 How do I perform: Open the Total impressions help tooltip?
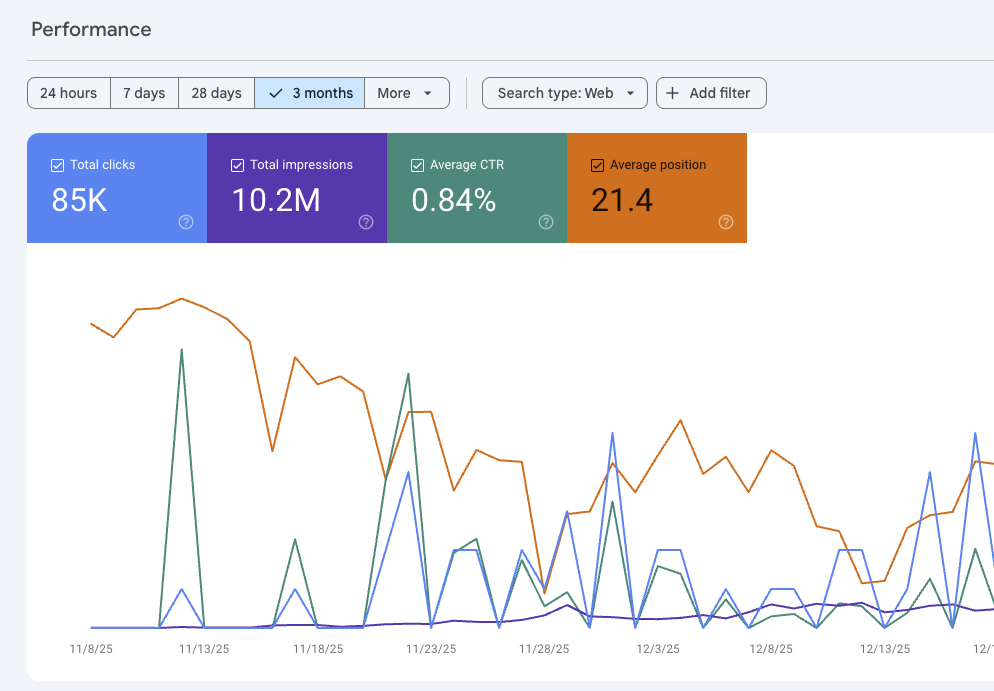(x=365, y=223)
